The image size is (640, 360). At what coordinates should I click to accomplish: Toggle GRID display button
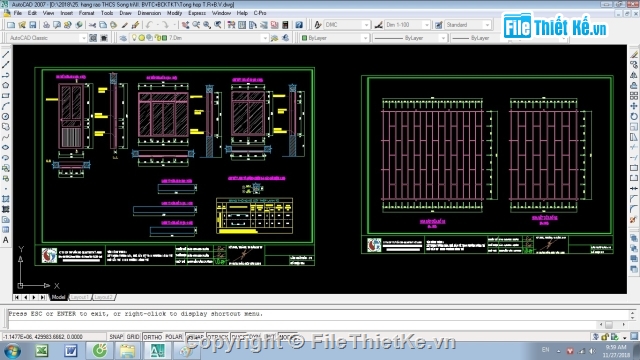click(133, 337)
